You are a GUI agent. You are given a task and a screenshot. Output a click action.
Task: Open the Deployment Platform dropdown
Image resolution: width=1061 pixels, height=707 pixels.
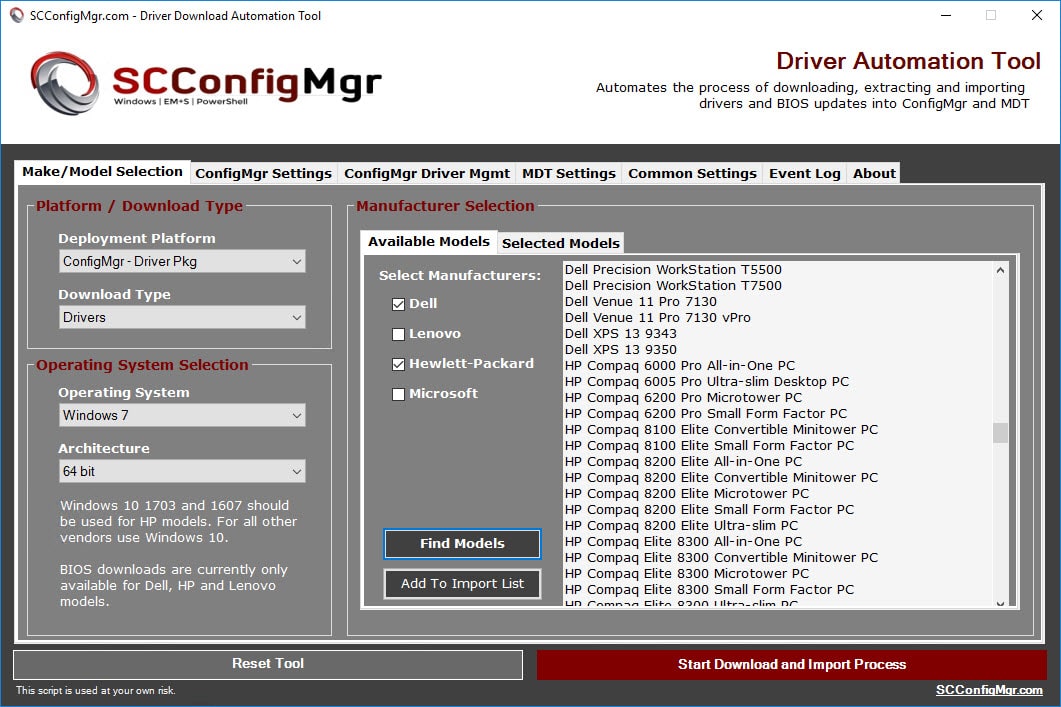pyautogui.click(x=182, y=262)
